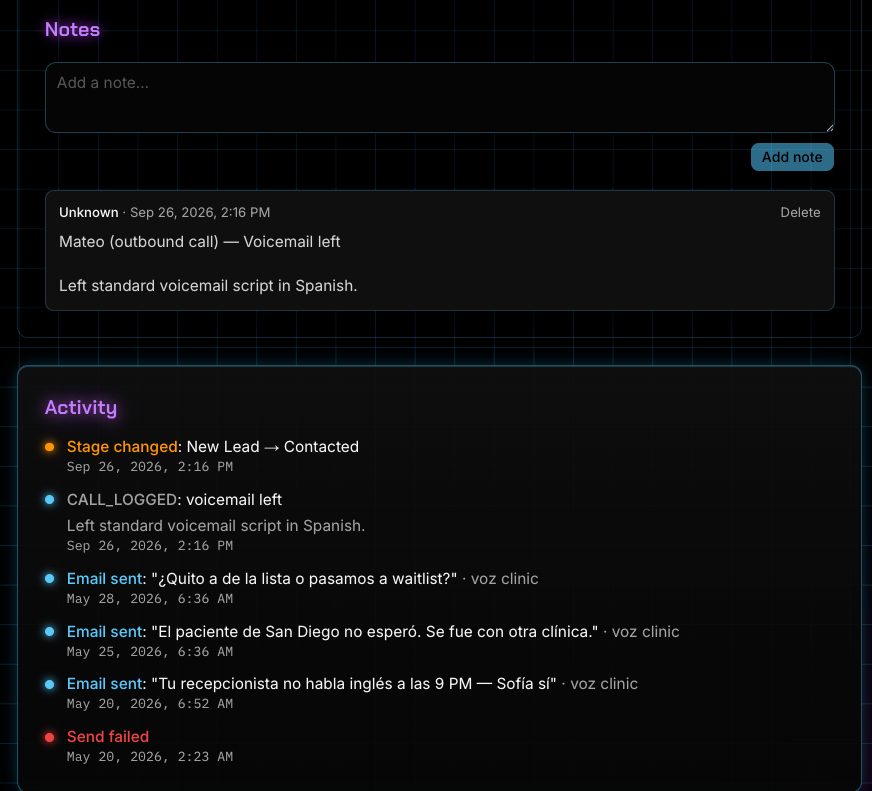Click timestamp 'May 28, 2026, 6:36 AM'
The width and height of the screenshot is (872, 791).
tap(150, 599)
